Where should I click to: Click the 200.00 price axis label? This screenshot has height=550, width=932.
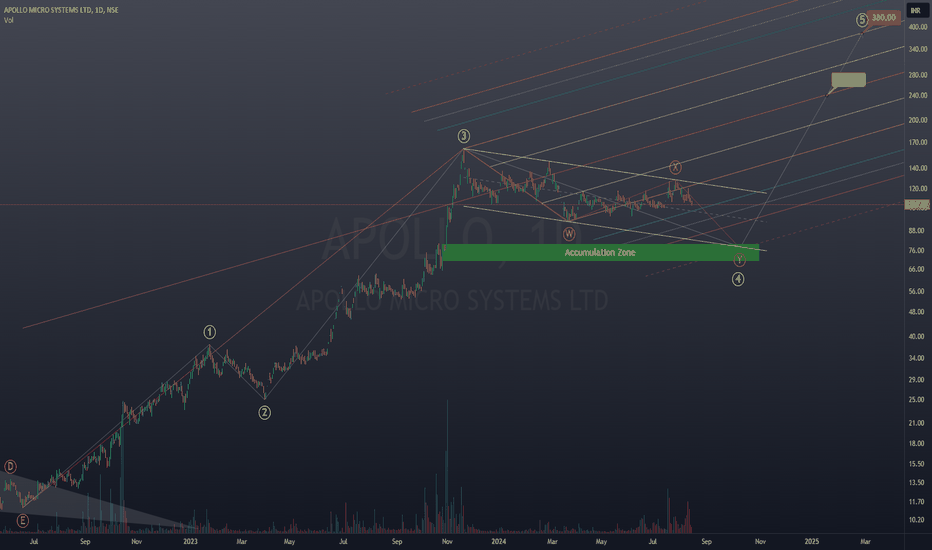tap(918, 120)
